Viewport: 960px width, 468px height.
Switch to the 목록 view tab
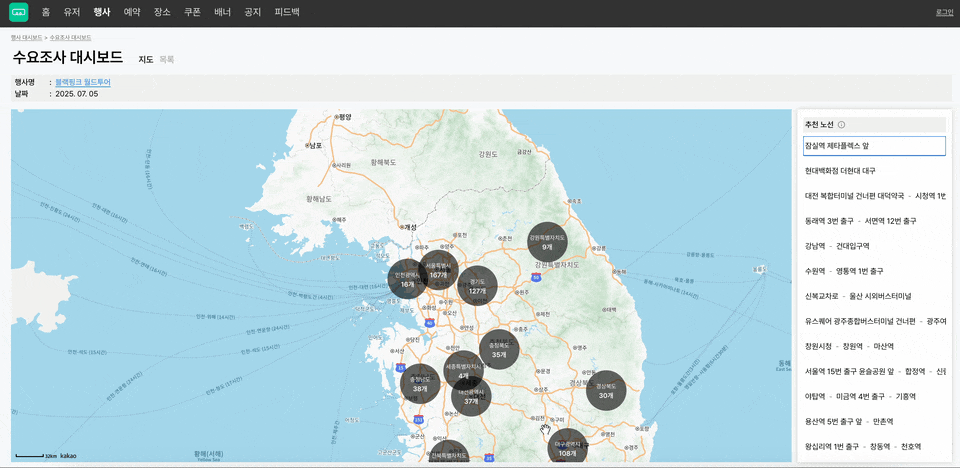click(x=167, y=59)
